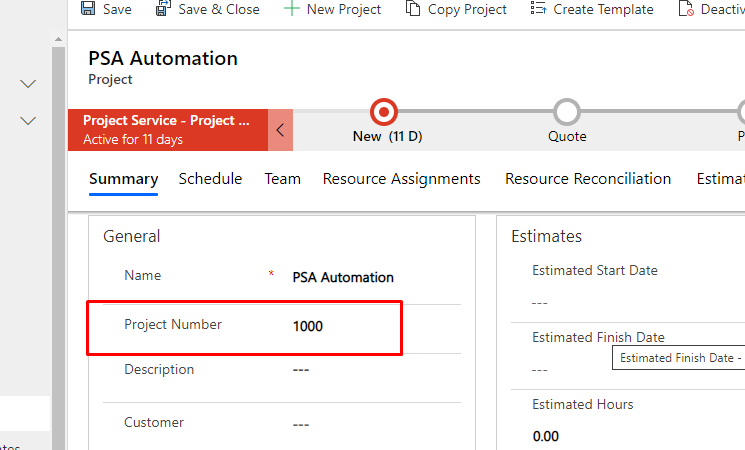The width and height of the screenshot is (745, 450).
Task: Click the Name field label
Action: 143,276
